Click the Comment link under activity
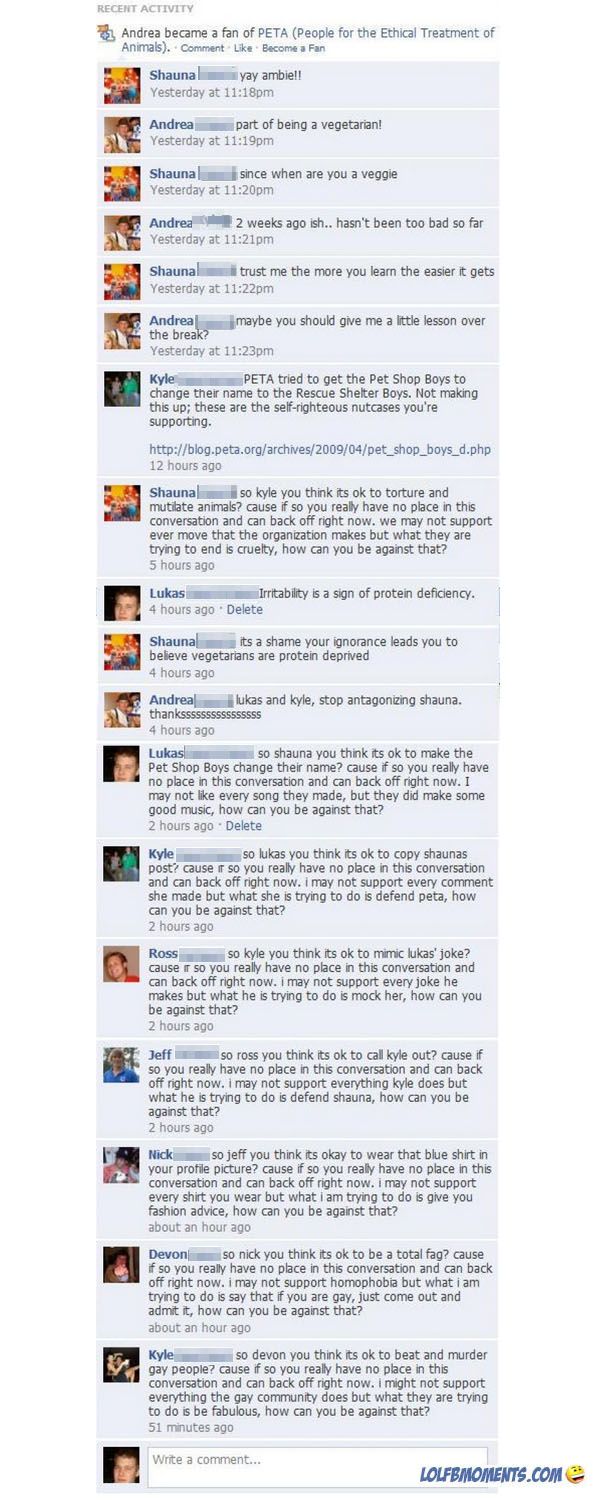The width and height of the screenshot is (600, 1500). [202, 48]
